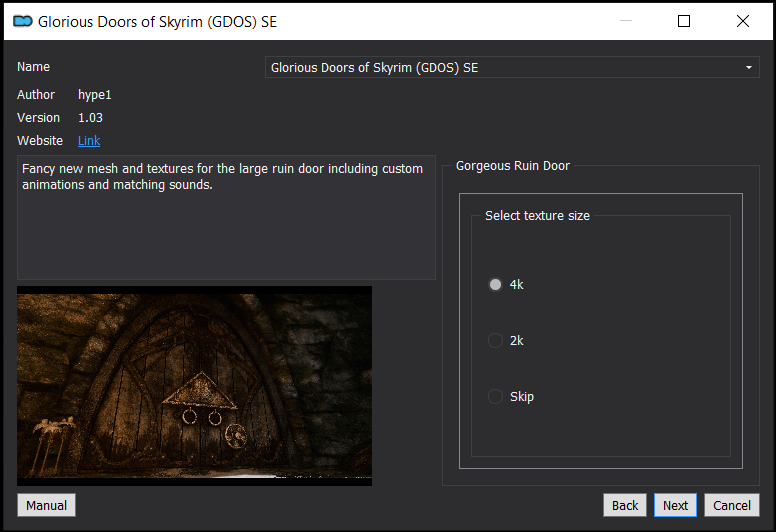Select Skip for the ruin door
776x532 pixels.
point(511,396)
